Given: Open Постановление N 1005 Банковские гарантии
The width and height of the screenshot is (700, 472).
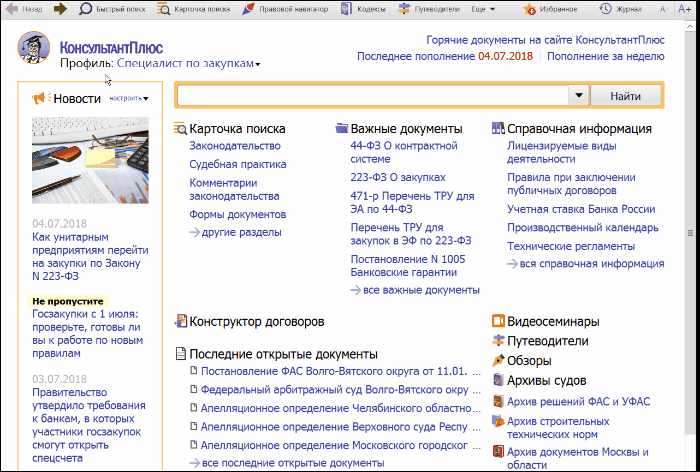Looking at the screenshot, I should coord(408,265).
